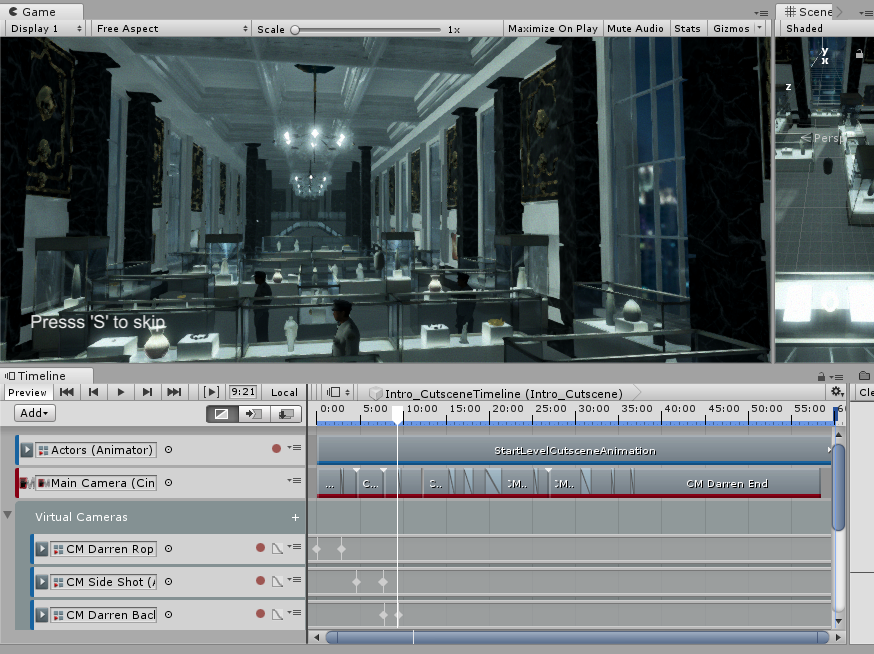Viewport: 874px width, 654px height.
Task: Expand the Actors (Animator) track
Action: [x=27, y=449]
